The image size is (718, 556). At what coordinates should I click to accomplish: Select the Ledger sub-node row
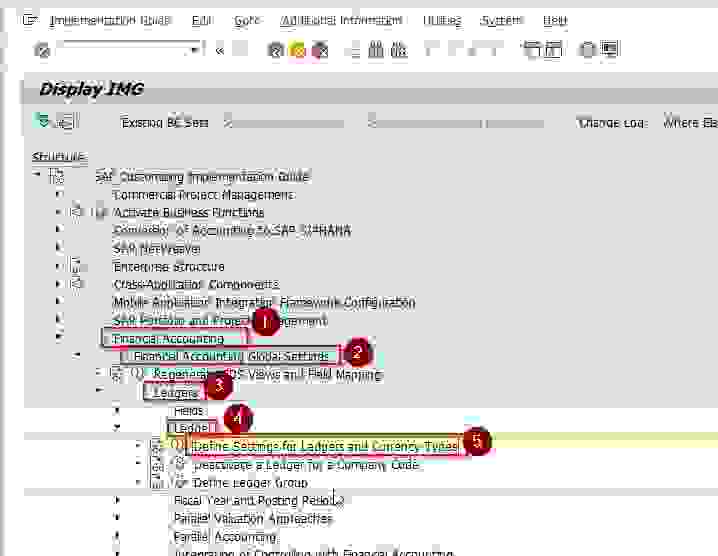[x=191, y=428]
